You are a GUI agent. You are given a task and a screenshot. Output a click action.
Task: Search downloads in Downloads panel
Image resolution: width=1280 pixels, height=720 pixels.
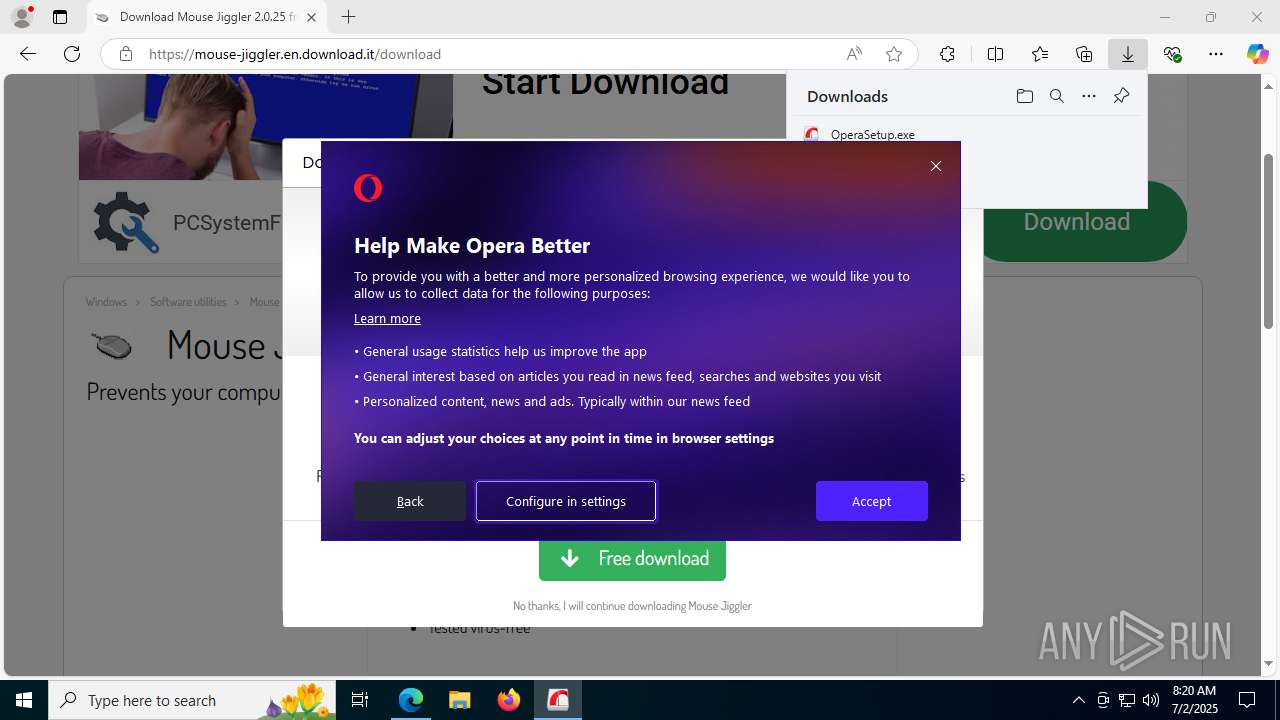(1057, 96)
